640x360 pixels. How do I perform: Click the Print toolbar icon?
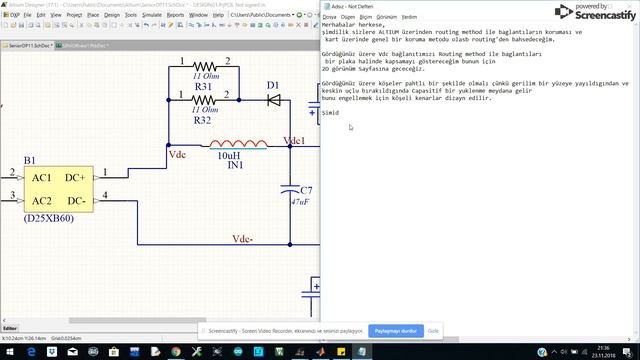pos(31,25)
